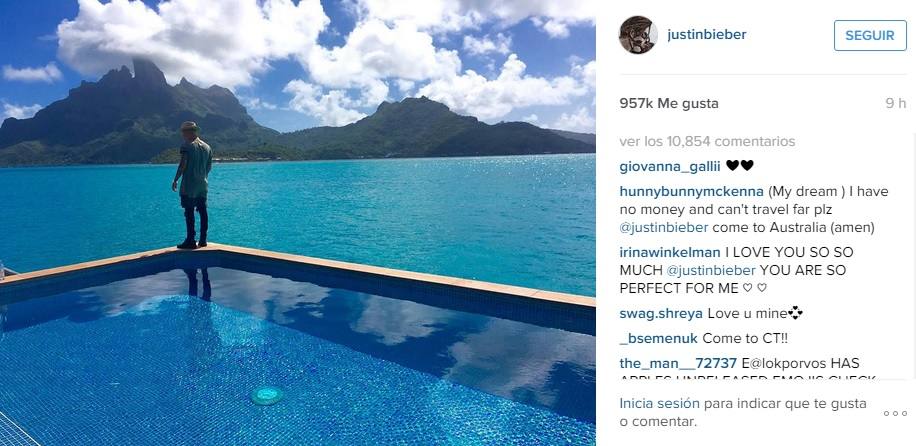This screenshot has width=916, height=446.
Task: Open hunnybunnymckenna commenter profile
Action: pyautogui.click(x=691, y=192)
